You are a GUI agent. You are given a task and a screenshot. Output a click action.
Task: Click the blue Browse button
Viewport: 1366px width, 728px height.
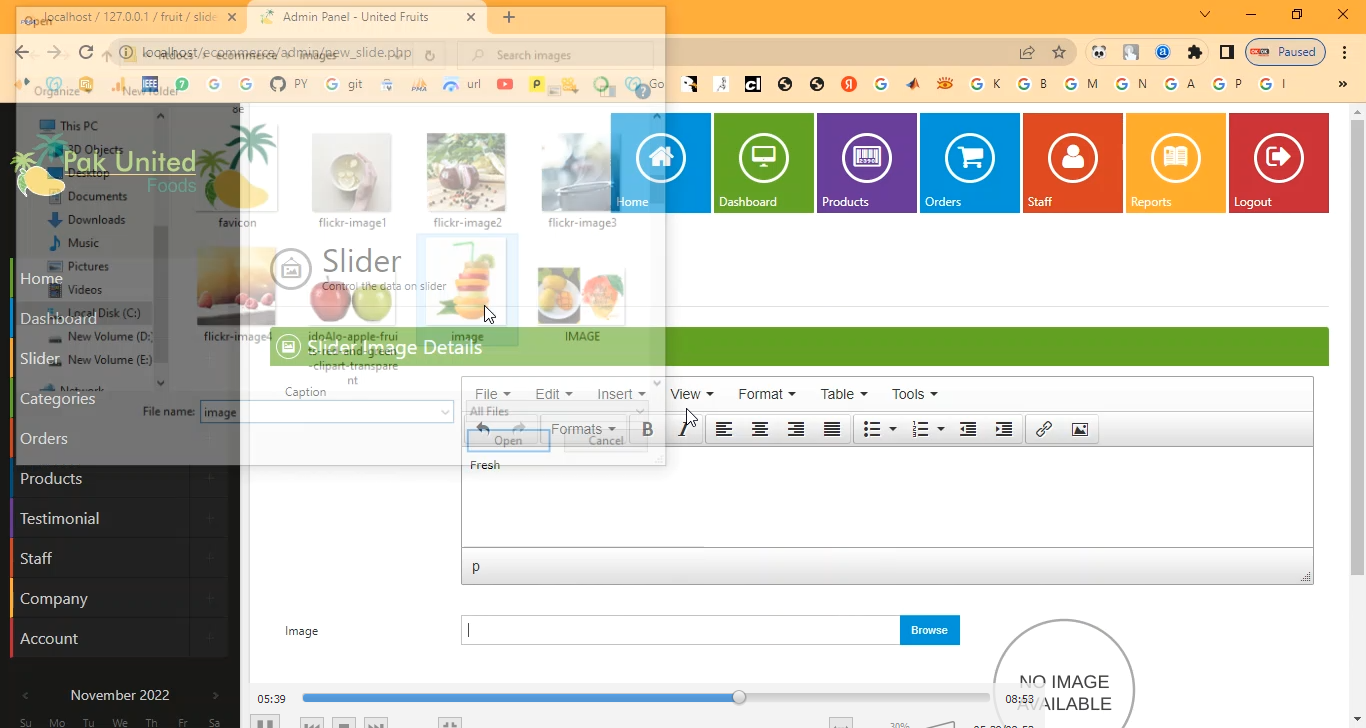tap(930, 630)
